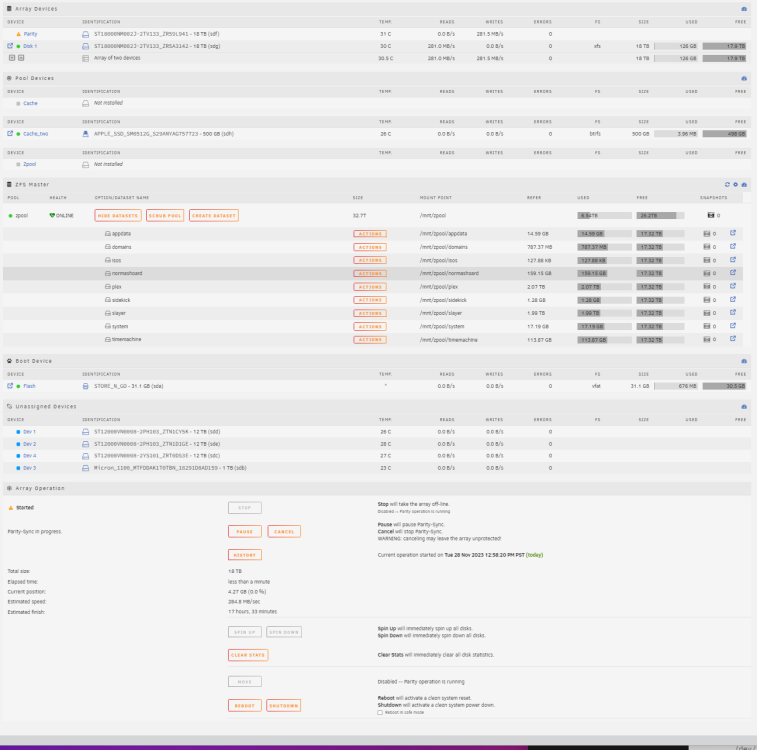Screen dimensions: 757x750
Task: Browse the timemachine dataset folder icon
Action: (x=732, y=339)
